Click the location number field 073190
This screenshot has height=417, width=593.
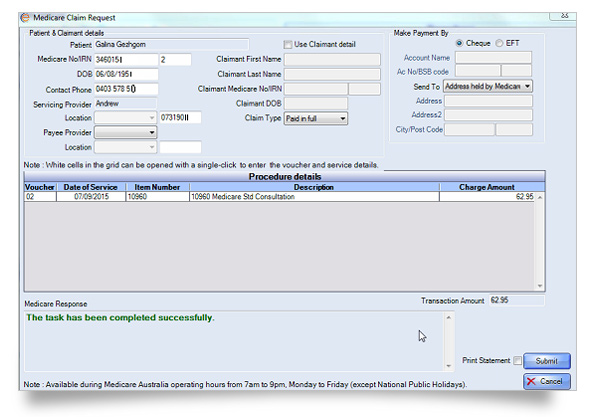[x=180, y=118]
